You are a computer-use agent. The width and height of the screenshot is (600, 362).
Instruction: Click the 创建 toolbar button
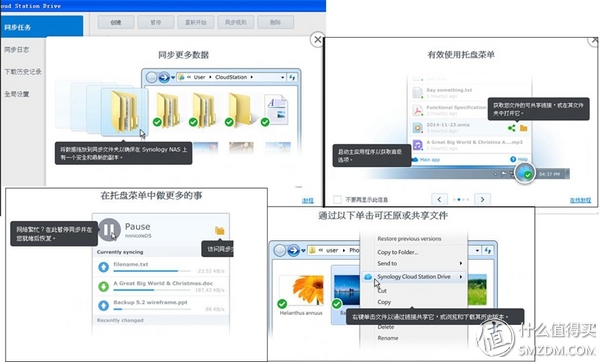point(116,22)
